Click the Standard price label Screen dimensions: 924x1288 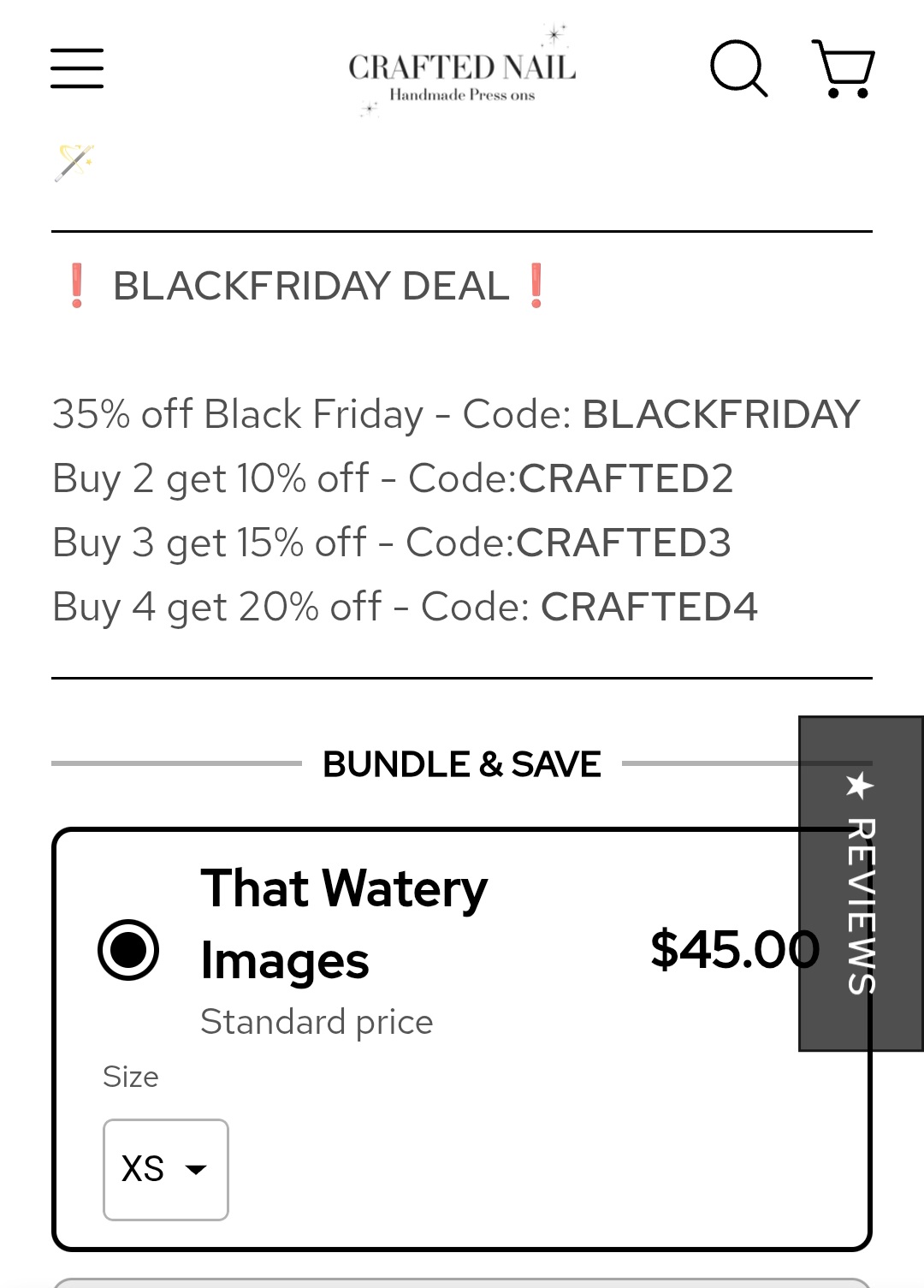(x=317, y=1022)
